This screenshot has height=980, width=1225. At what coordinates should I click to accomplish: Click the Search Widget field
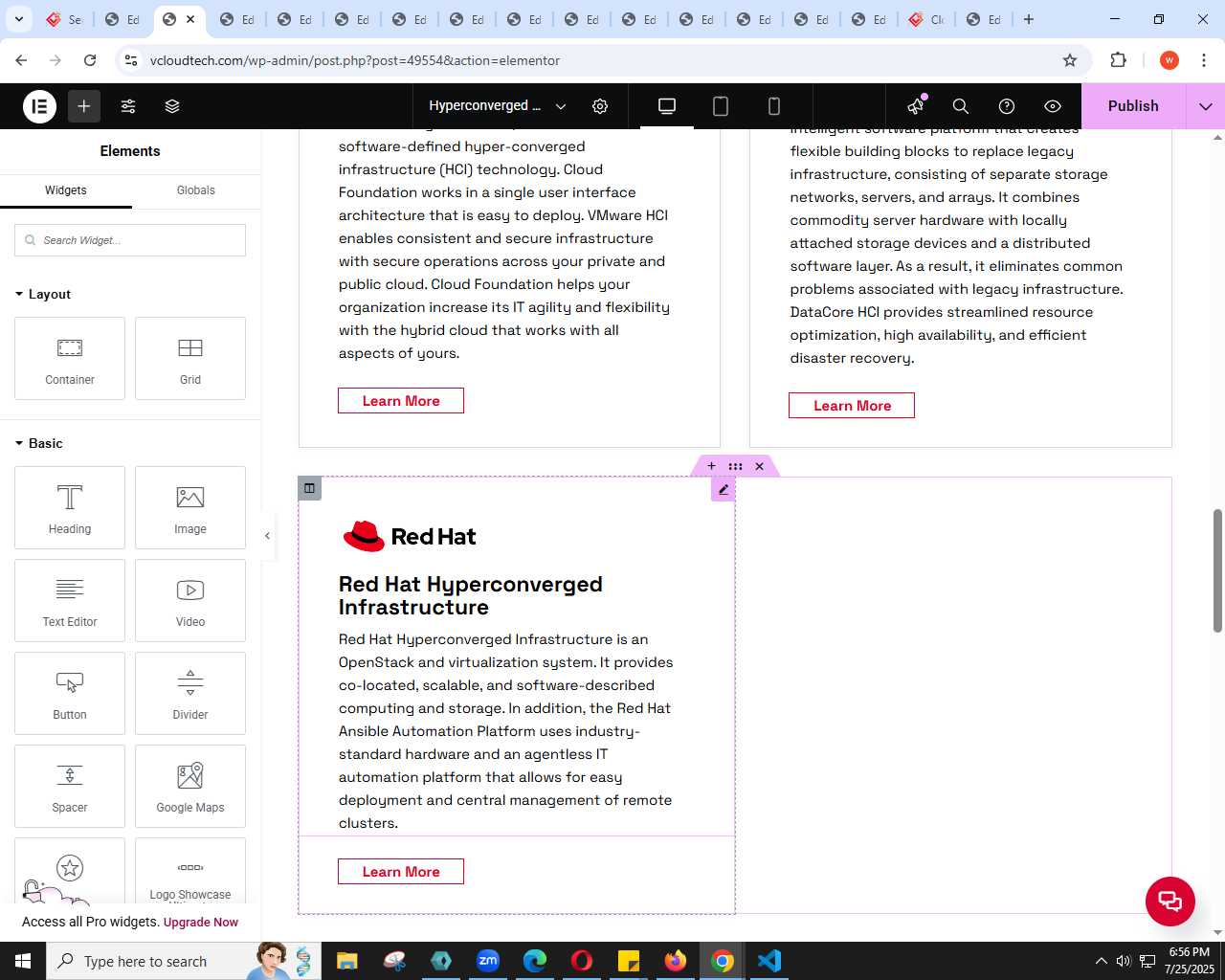tap(130, 240)
